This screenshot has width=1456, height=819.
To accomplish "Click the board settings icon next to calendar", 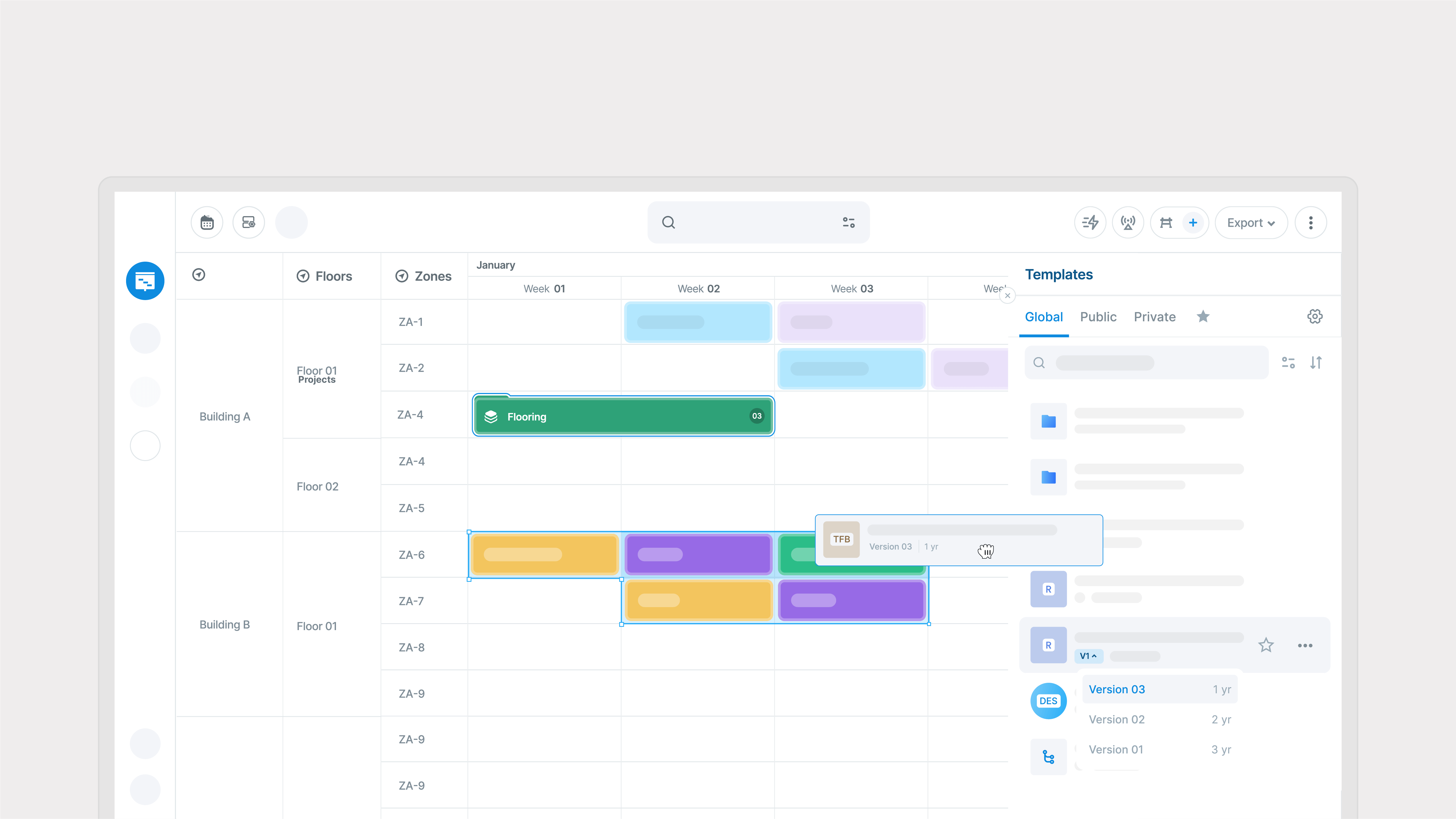I will click(249, 222).
